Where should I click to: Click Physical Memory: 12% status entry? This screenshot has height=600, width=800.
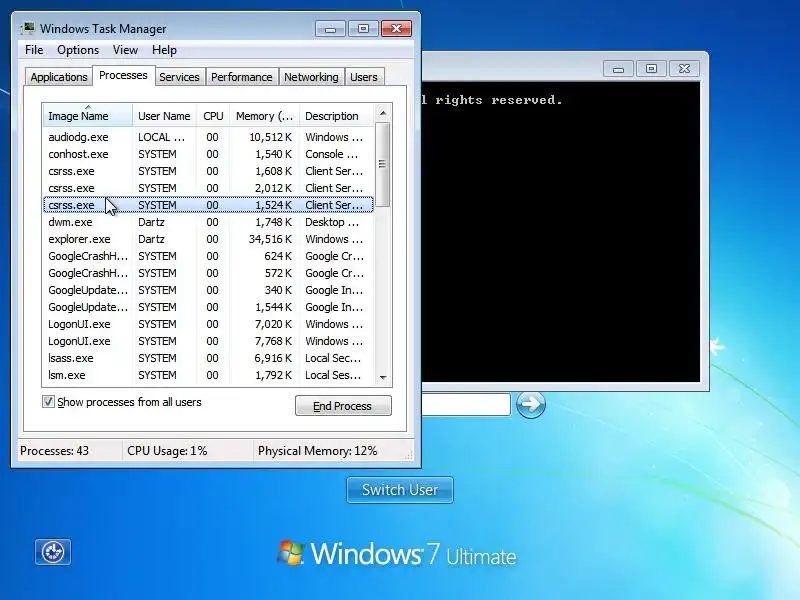click(317, 451)
